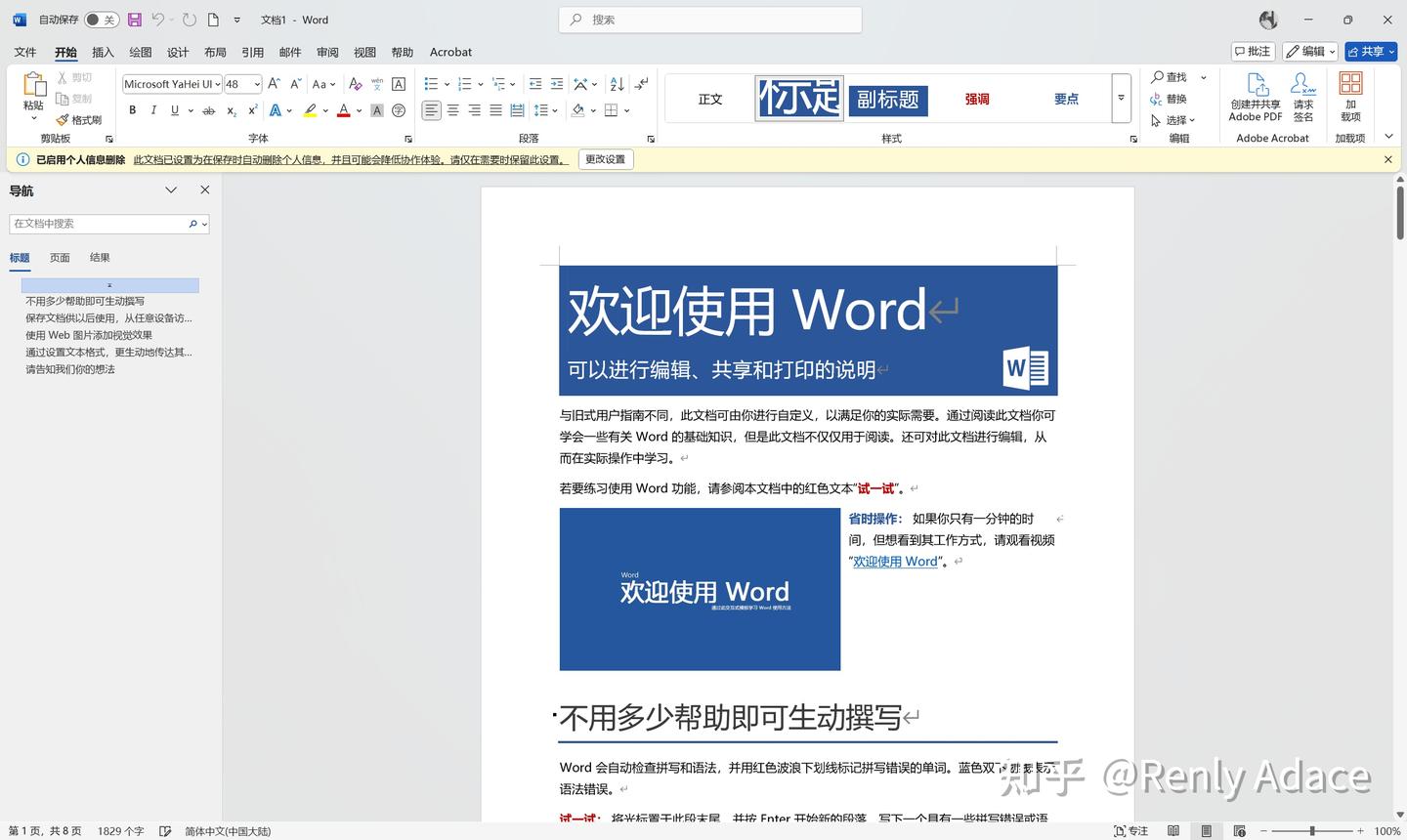Click the Share (共享) button
This screenshot has height=840, width=1407.
click(x=1371, y=51)
